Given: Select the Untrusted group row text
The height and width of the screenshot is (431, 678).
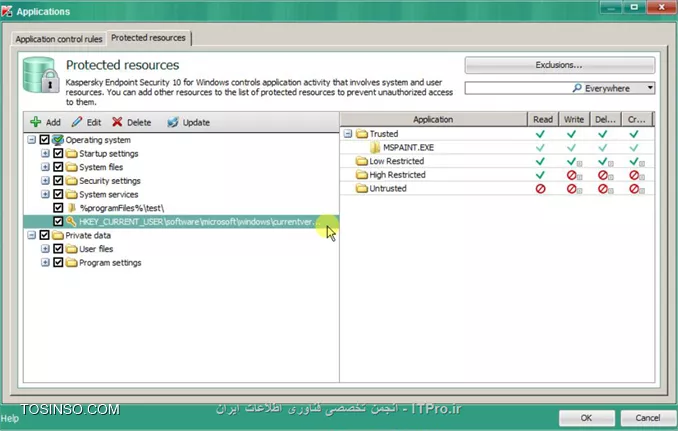Looking at the screenshot, I should (x=388, y=188).
